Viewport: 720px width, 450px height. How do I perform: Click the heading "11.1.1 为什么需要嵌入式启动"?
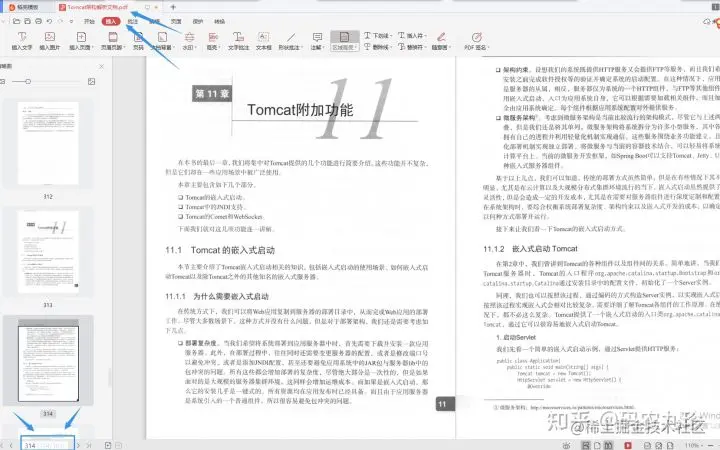point(217,296)
